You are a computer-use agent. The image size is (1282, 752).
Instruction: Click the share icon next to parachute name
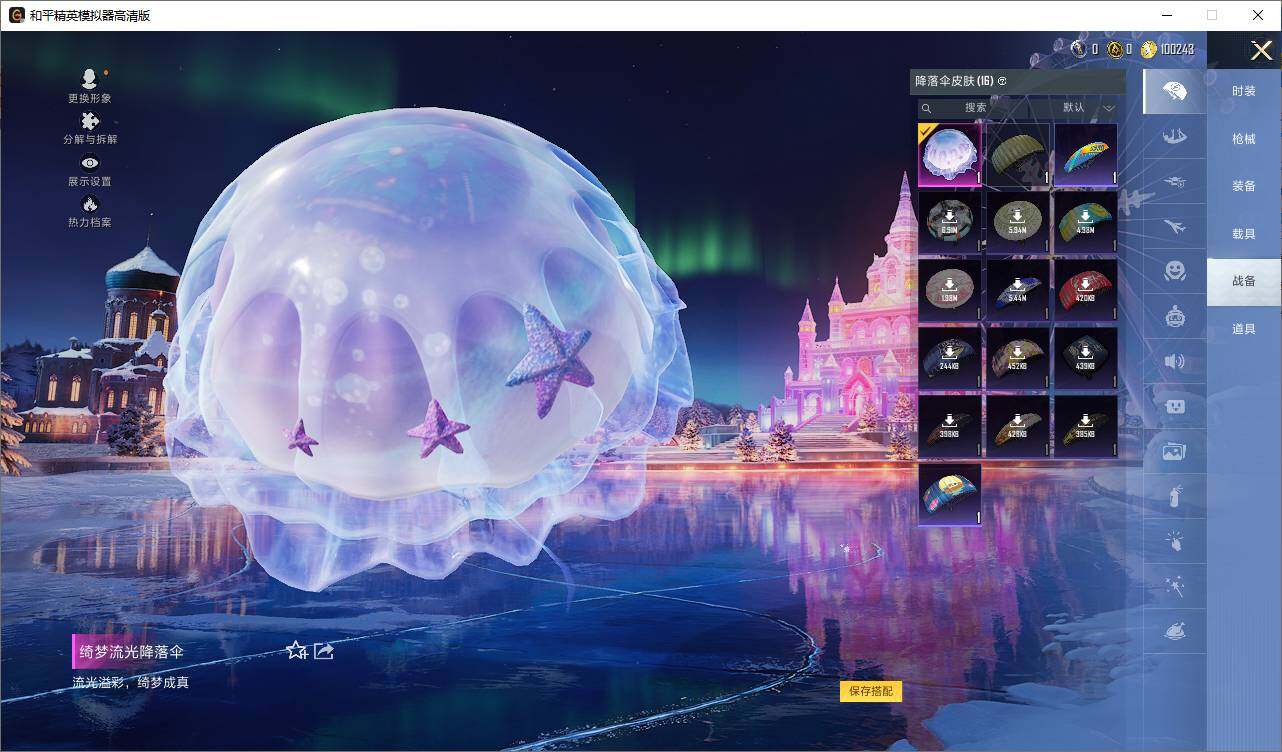(x=323, y=650)
